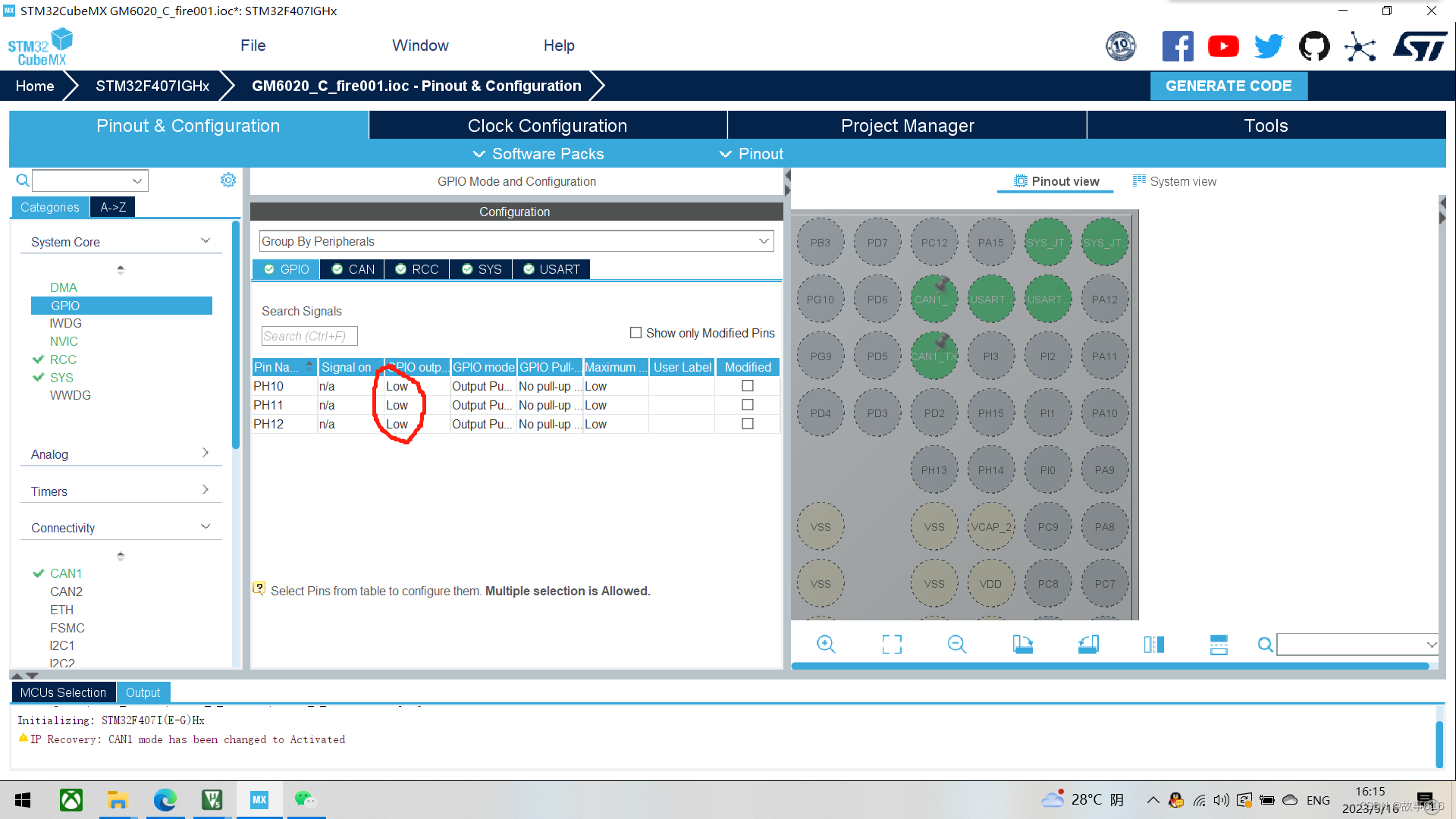Click the STM32CubeMX logo

40,47
